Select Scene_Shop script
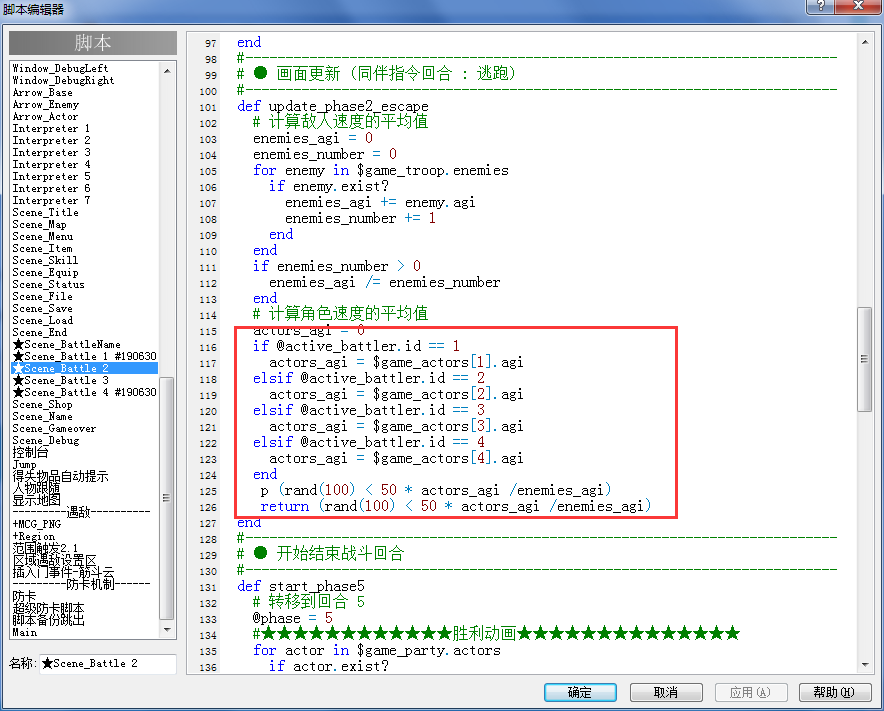 (43, 404)
